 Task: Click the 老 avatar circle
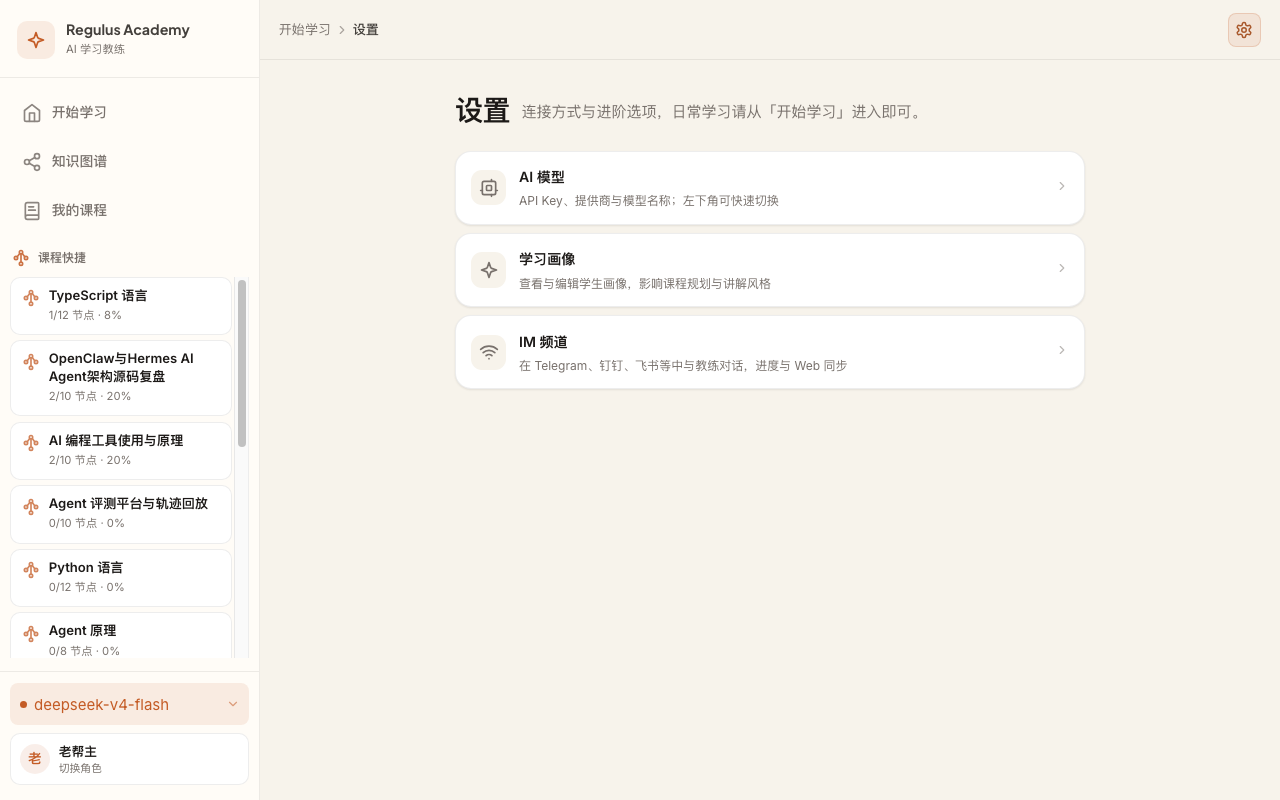coord(35,759)
